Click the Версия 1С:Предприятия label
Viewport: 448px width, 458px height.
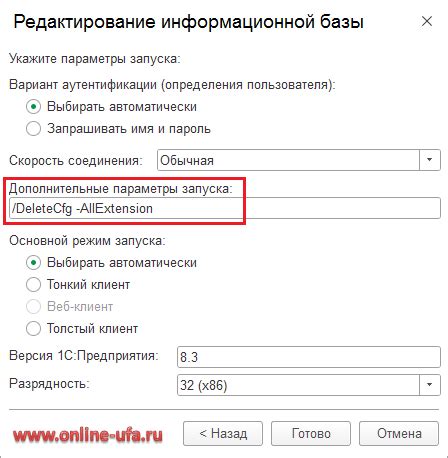click(x=84, y=356)
